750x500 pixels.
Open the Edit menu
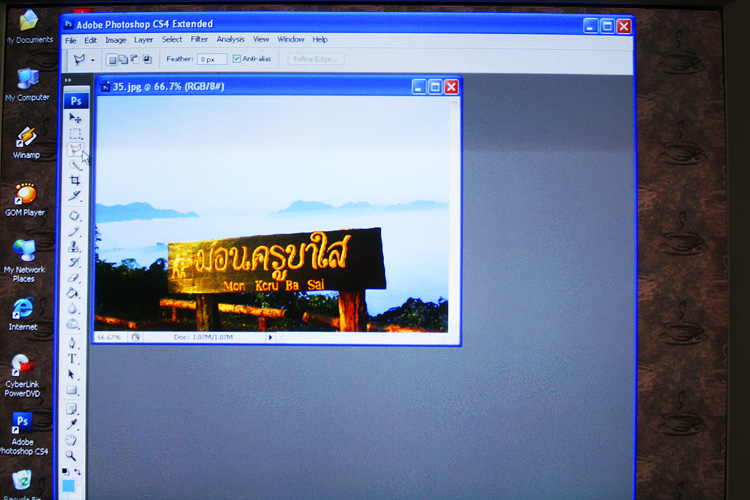click(90, 40)
